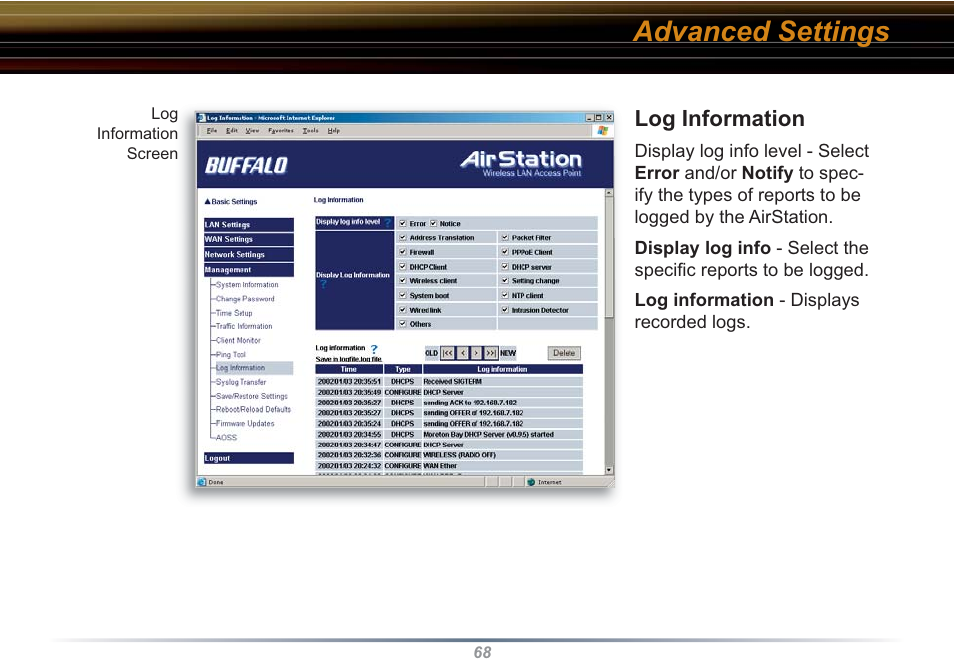Click the Windows flag logo in toolbar
Screen dimensions: 954x661
tap(602, 130)
